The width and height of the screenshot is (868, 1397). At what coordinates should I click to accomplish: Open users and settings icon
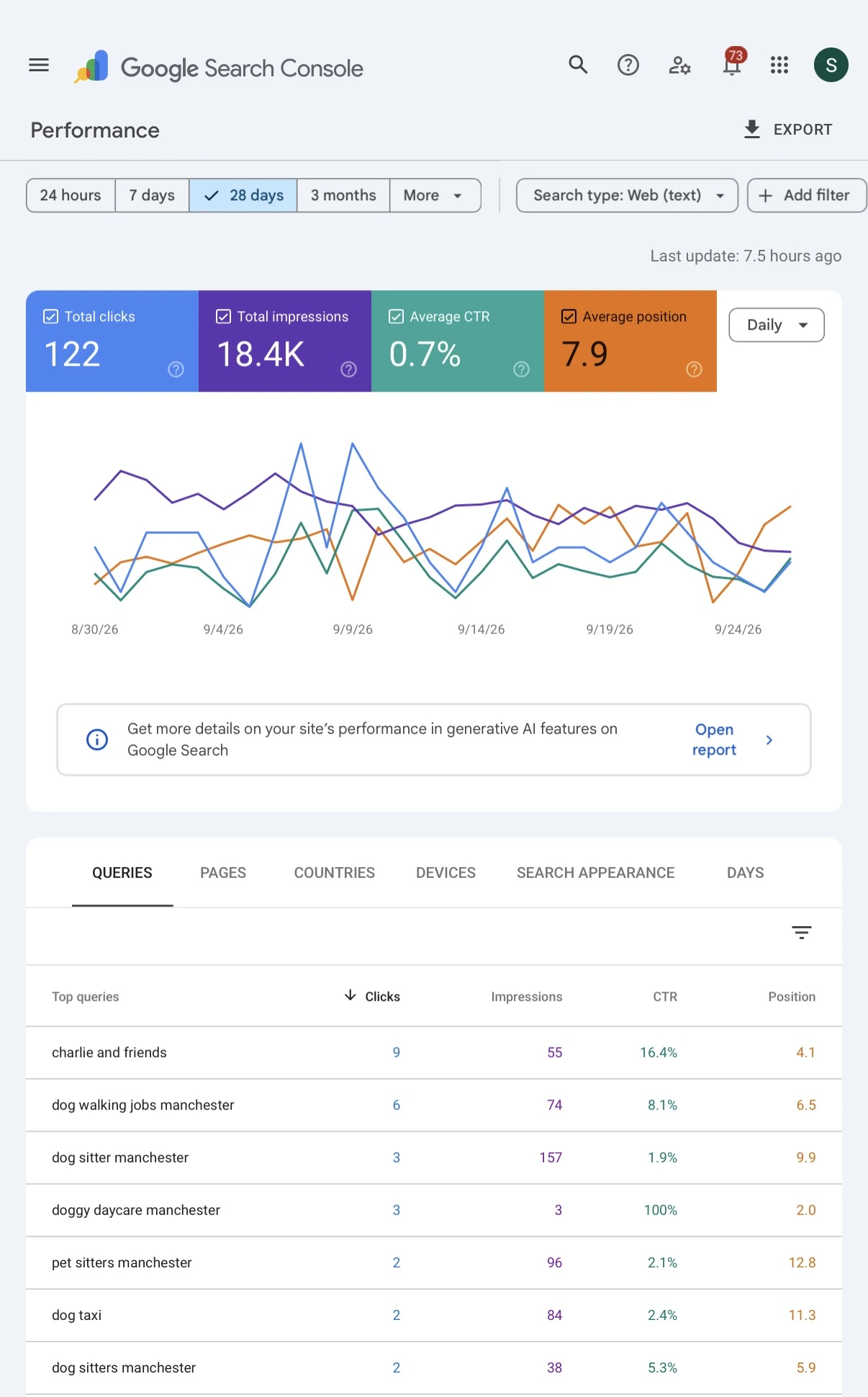click(x=679, y=66)
